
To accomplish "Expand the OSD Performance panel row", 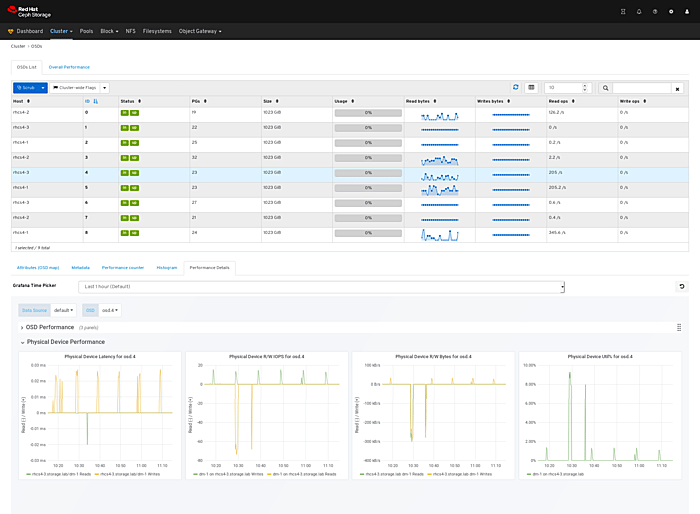I will point(48,327).
